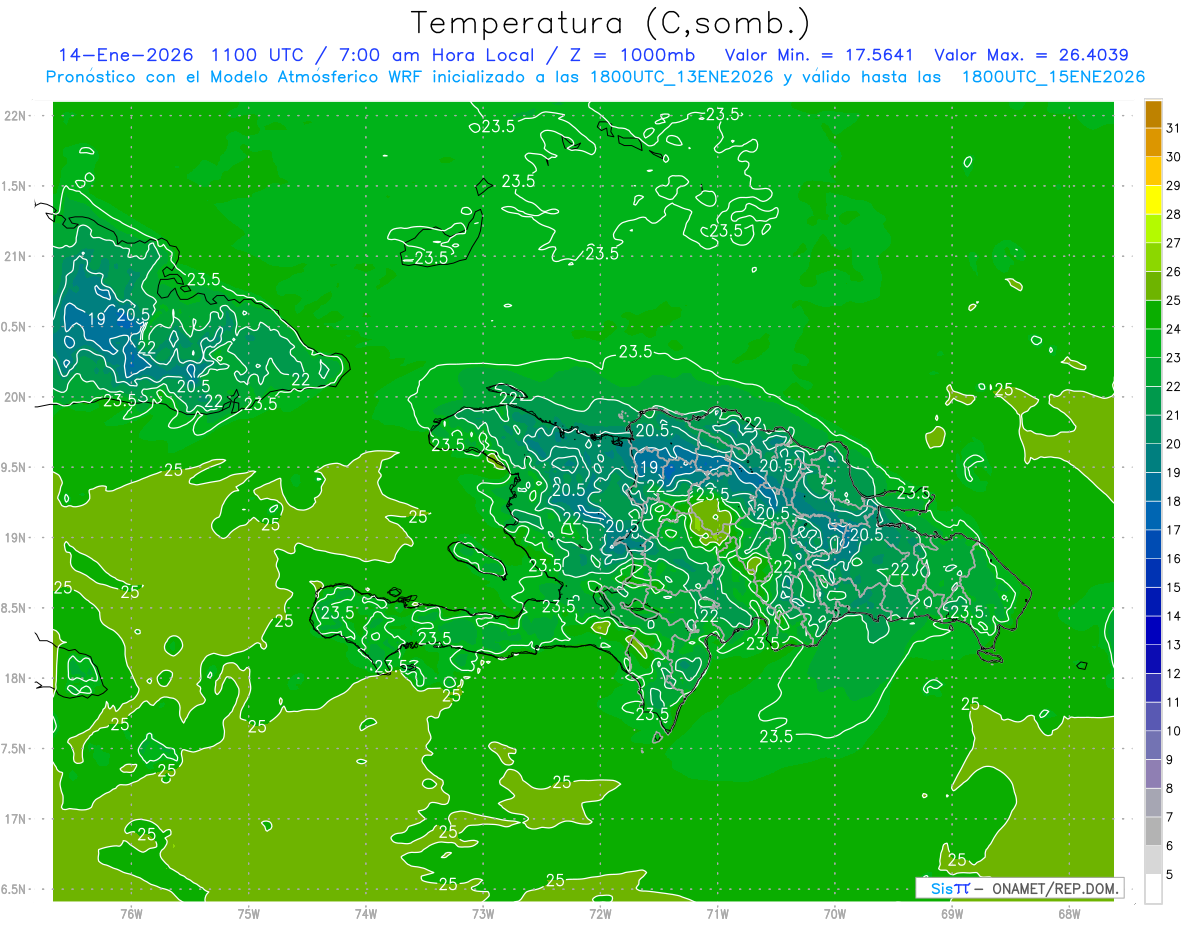Click the "SisTT- ONAMET/REP.DOM." credit box

[x=1020, y=888]
